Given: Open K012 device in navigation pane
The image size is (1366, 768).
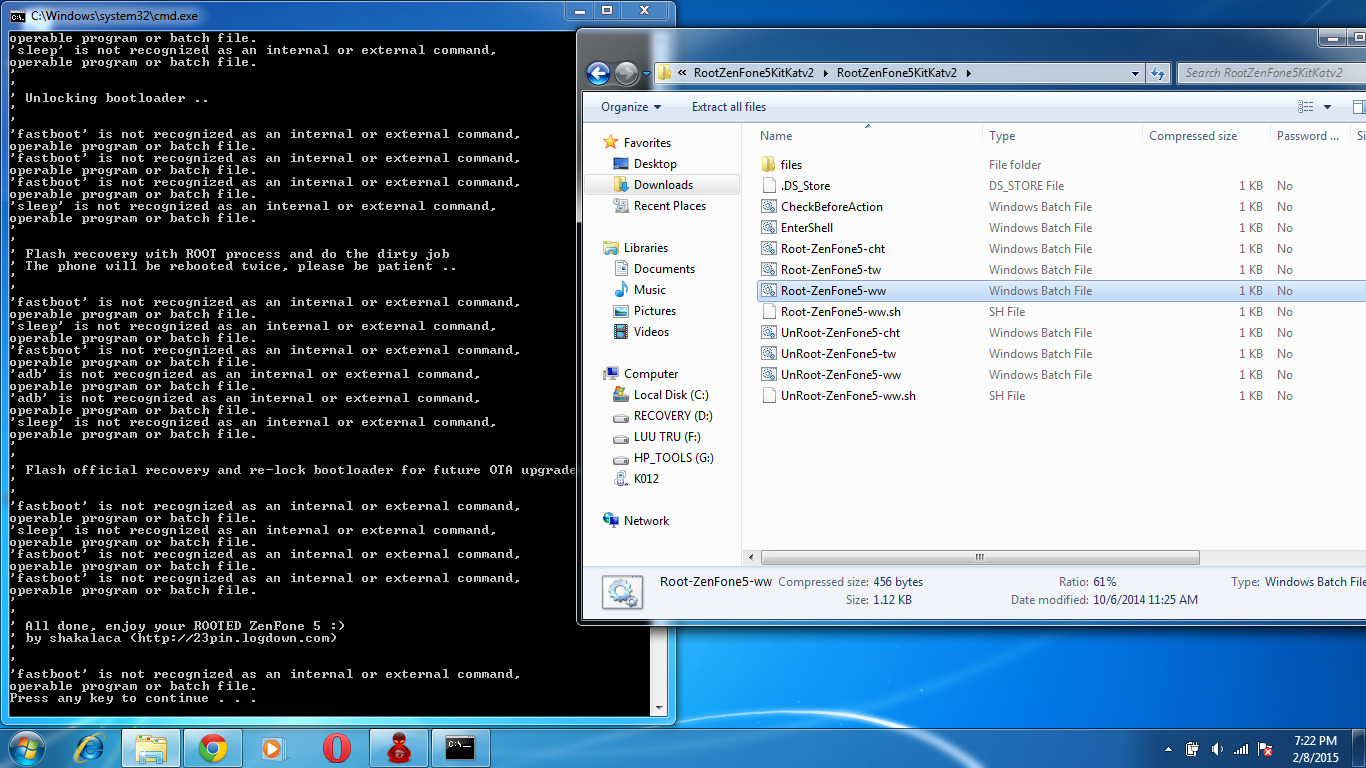Looking at the screenshot, I should click(646, 479).
